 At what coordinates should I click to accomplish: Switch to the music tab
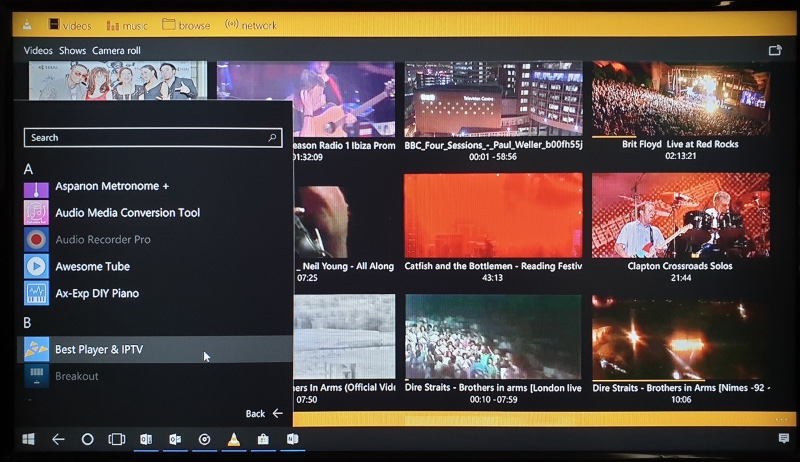tap(127, 25)
